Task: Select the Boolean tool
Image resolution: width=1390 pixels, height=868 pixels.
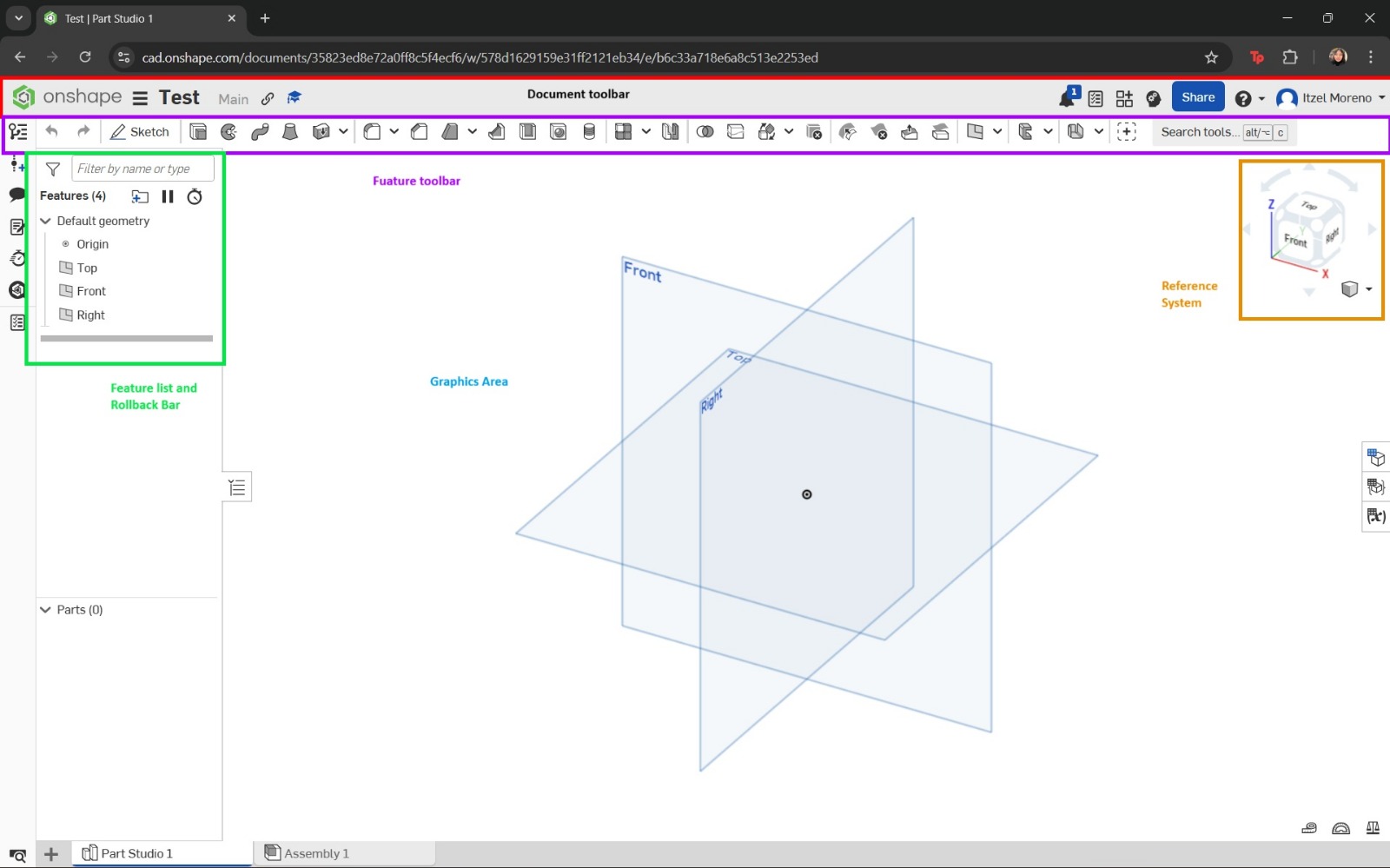Action: pyautogui.click(x=705, y=131)
